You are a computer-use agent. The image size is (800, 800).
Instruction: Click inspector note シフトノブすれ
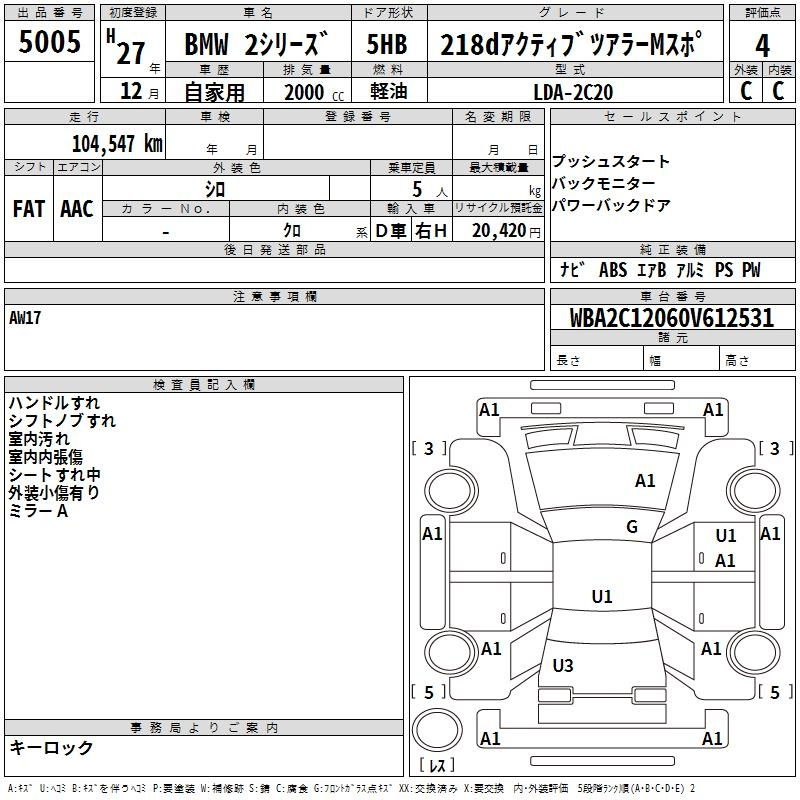[x=62, y=421]
